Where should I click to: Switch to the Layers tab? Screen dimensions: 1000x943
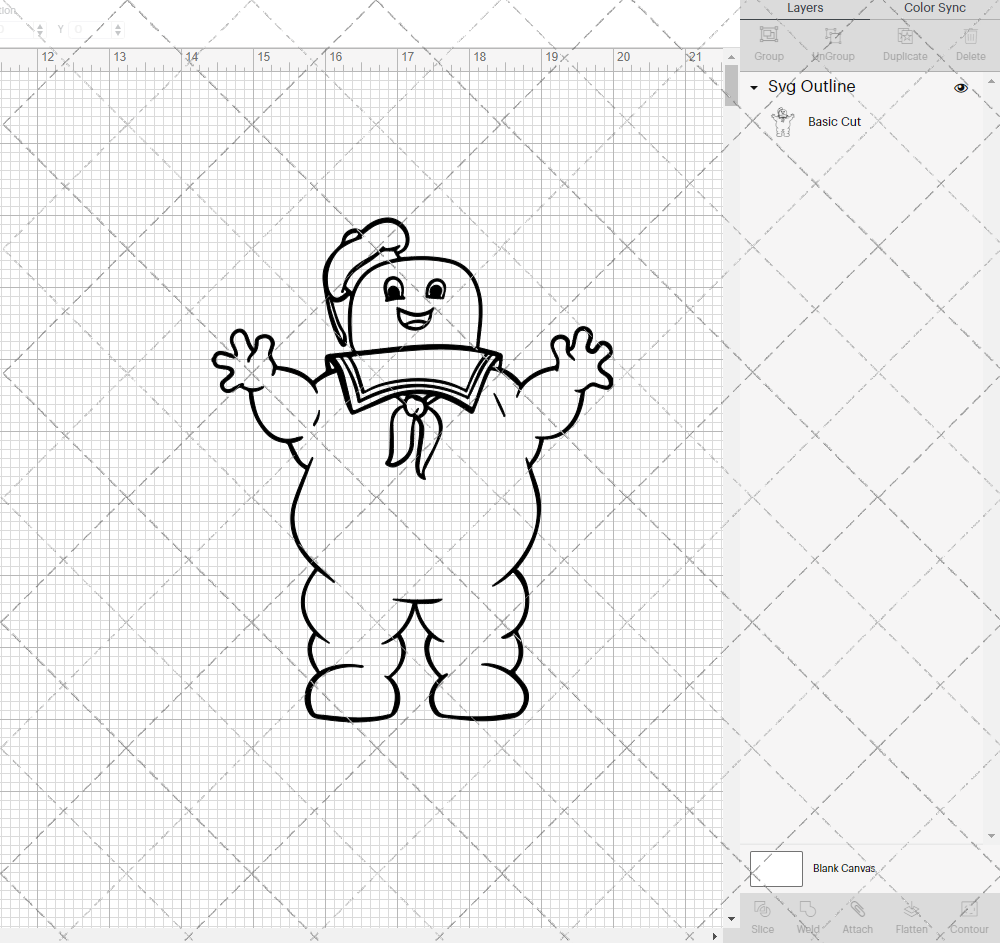(x=805, y=8)
